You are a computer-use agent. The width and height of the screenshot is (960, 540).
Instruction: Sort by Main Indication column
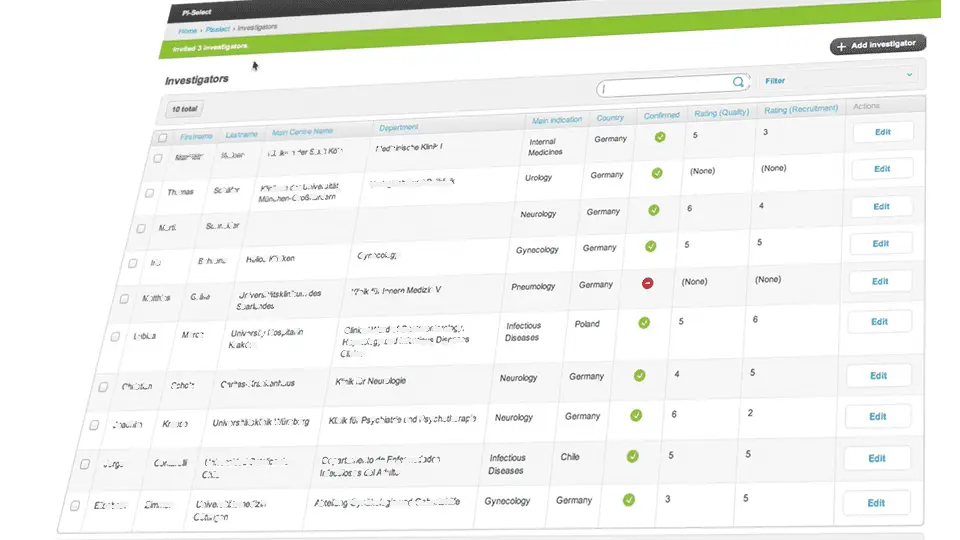pyautogui.click(x=557, y=120)
